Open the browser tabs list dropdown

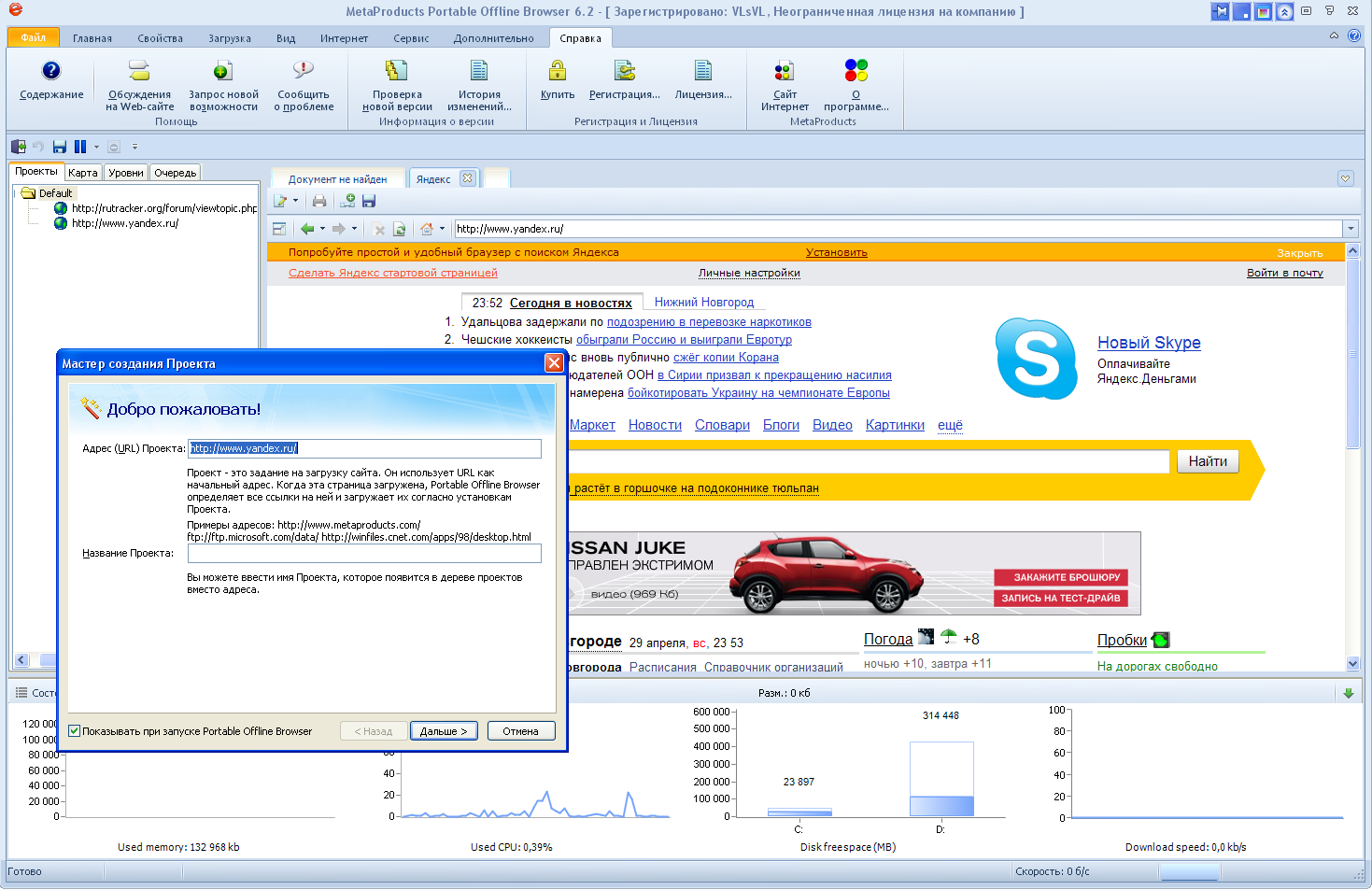[x=1346, y=178]
